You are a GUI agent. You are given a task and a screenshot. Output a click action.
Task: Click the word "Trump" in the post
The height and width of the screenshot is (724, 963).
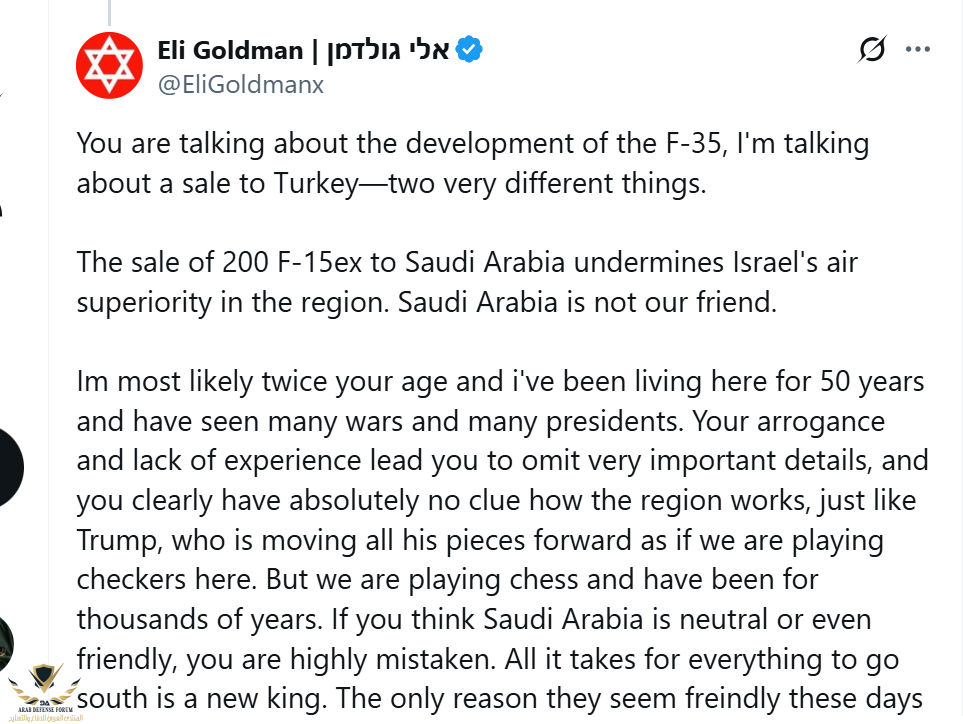119,541
